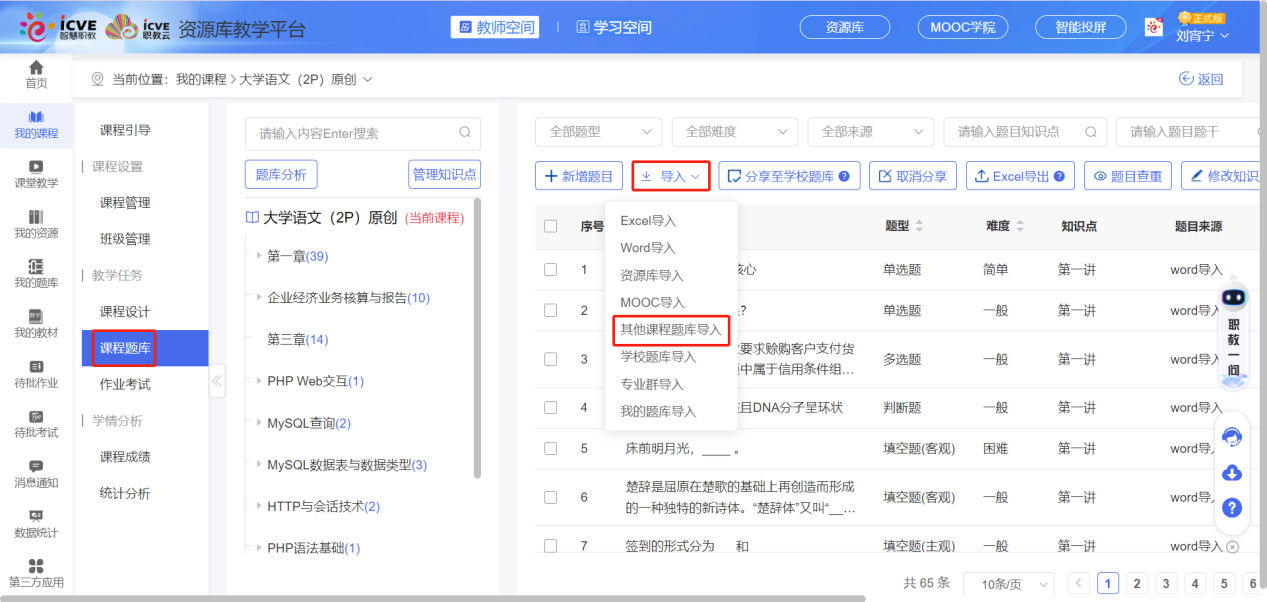Open 待批作业 sidebar icon
Screen dimensions: 1267x602
pyautogui.click(x=36, y=373)
